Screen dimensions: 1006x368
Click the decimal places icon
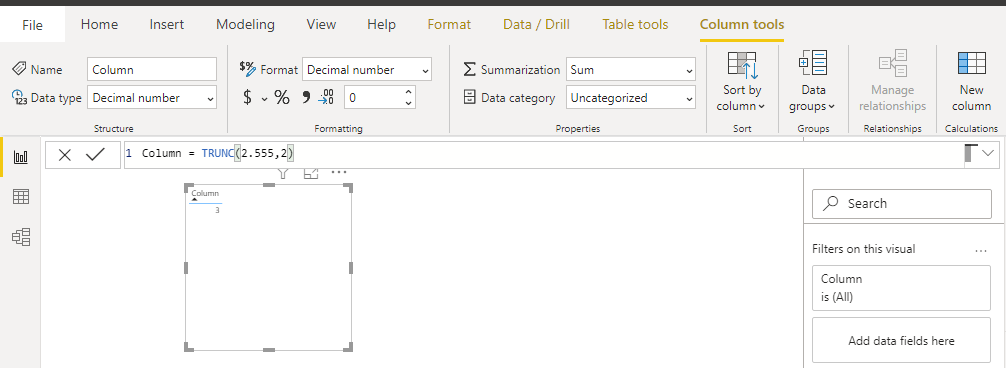pyautogui.click(x=326, y=97)
